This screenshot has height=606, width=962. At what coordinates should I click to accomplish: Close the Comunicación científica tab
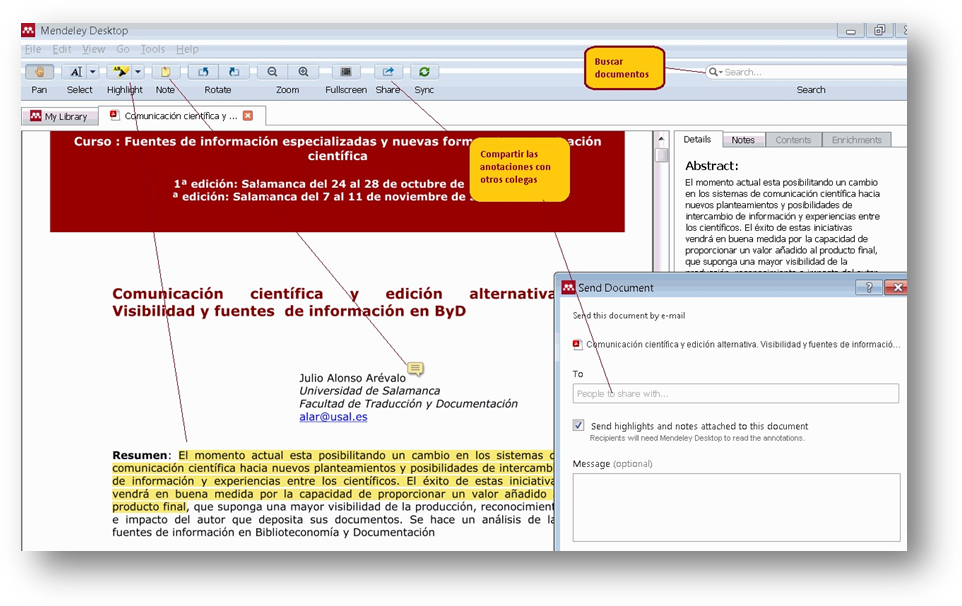pyautogui.click(x=248, y=115)
